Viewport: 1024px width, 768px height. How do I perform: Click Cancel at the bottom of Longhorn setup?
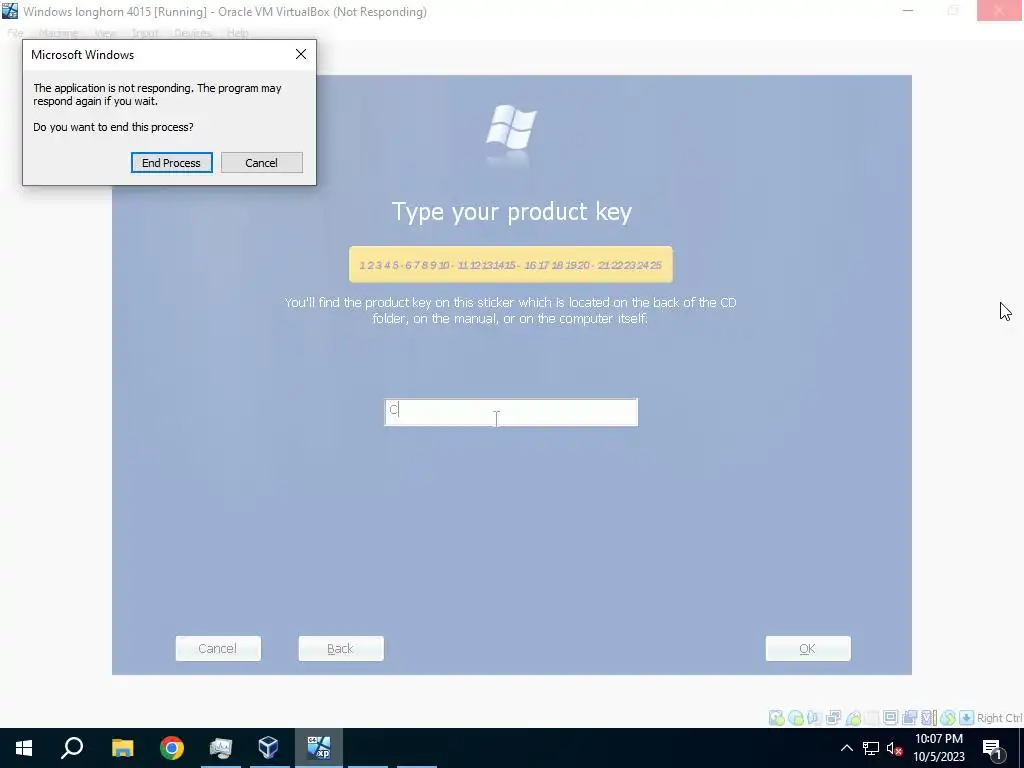point(217,648)
